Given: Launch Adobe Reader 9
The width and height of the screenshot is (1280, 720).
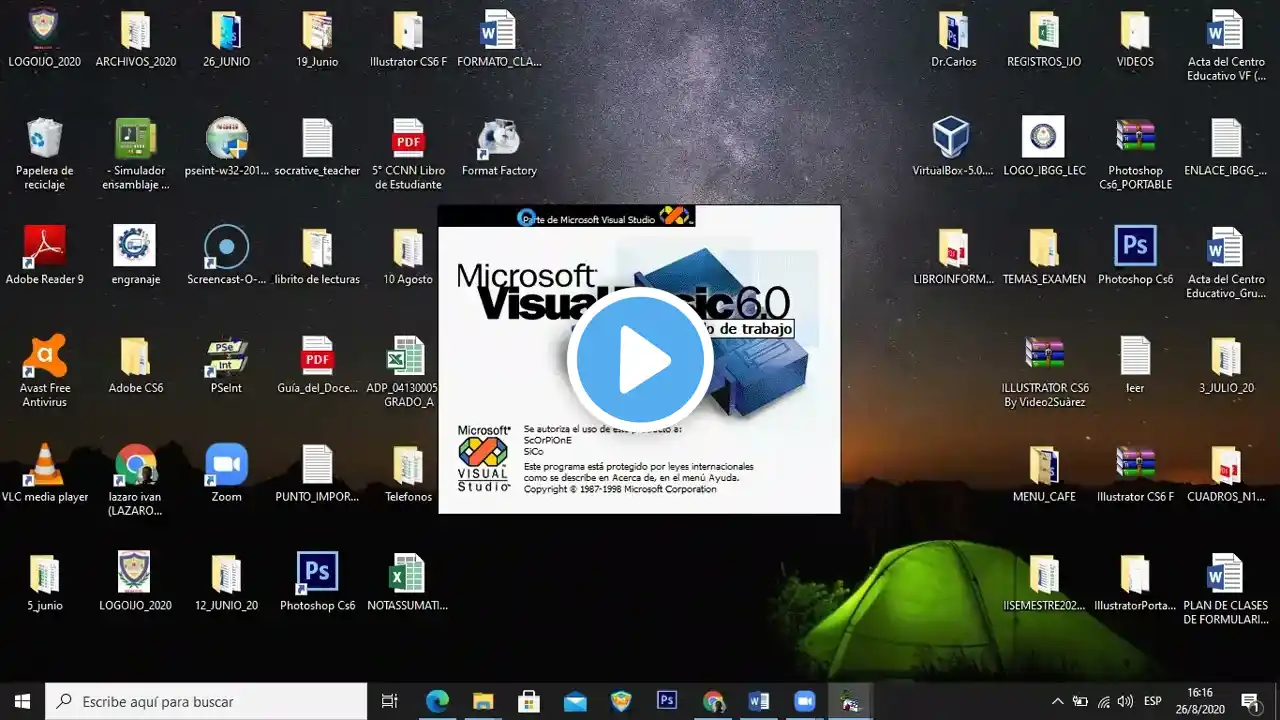Looking at the screenshot, I should [x=44, y=246].
